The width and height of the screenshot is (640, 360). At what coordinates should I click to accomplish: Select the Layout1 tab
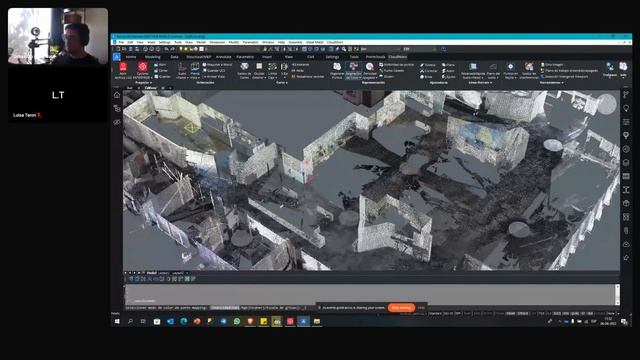pyautogui.click(x=163, y=273)
